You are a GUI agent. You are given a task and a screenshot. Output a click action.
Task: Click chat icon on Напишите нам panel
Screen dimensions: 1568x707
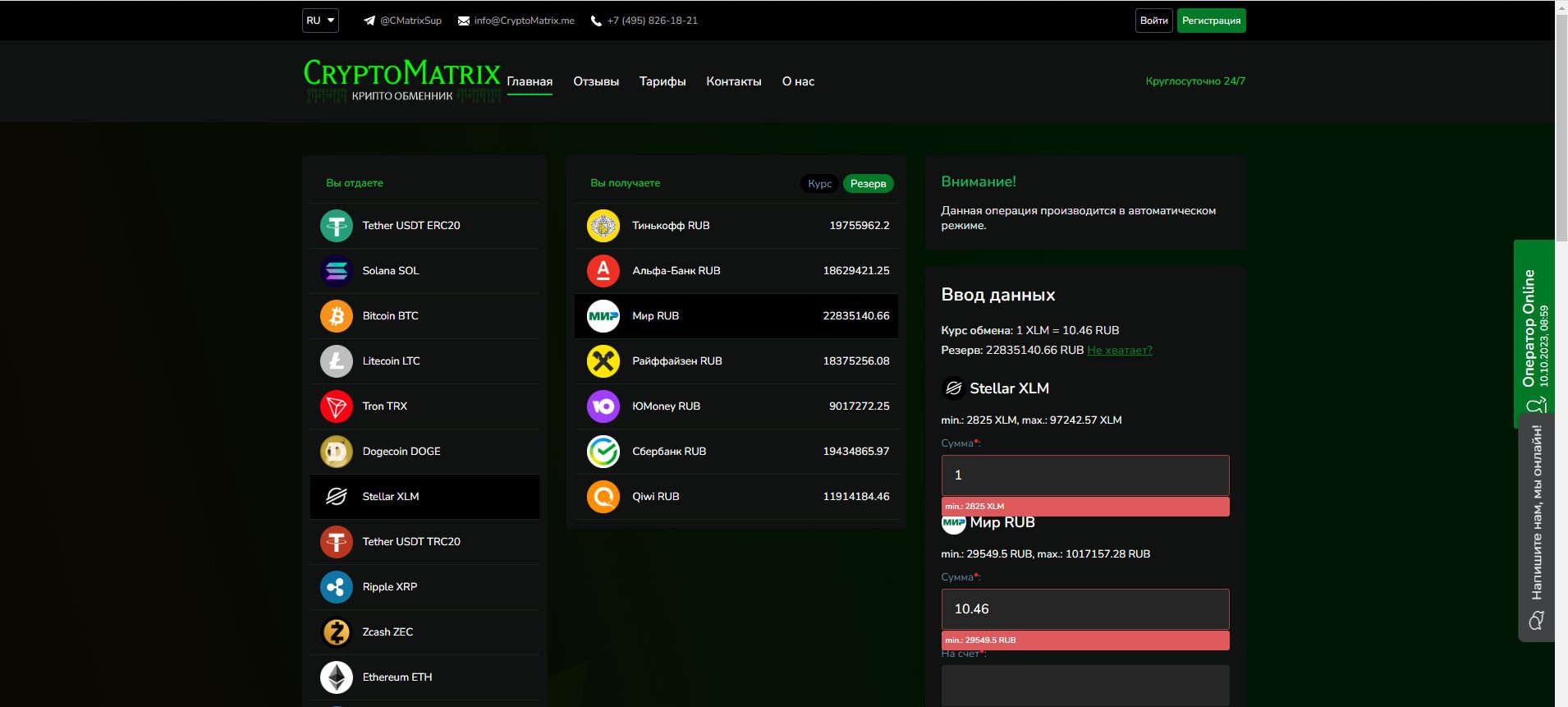click(x=1537, y=621)
